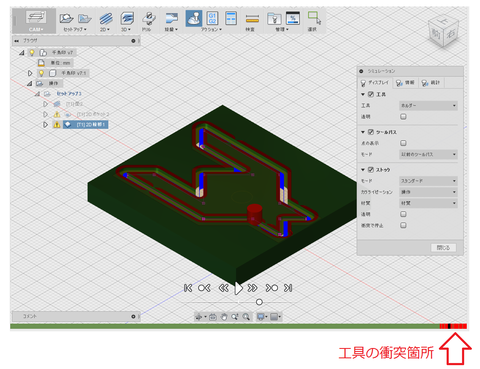Open the 工具 ホルダー dropdown

tap(428, 106)
